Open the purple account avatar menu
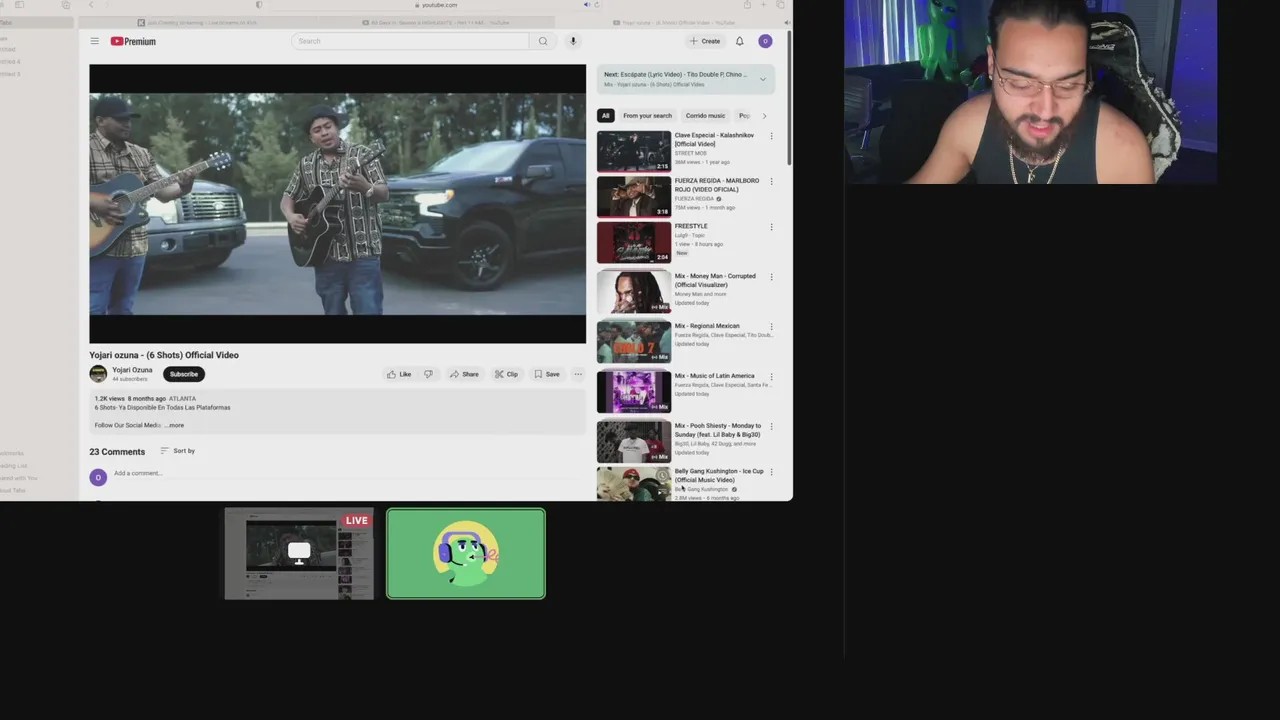The image size is (1280, 720). coord(765,41)
